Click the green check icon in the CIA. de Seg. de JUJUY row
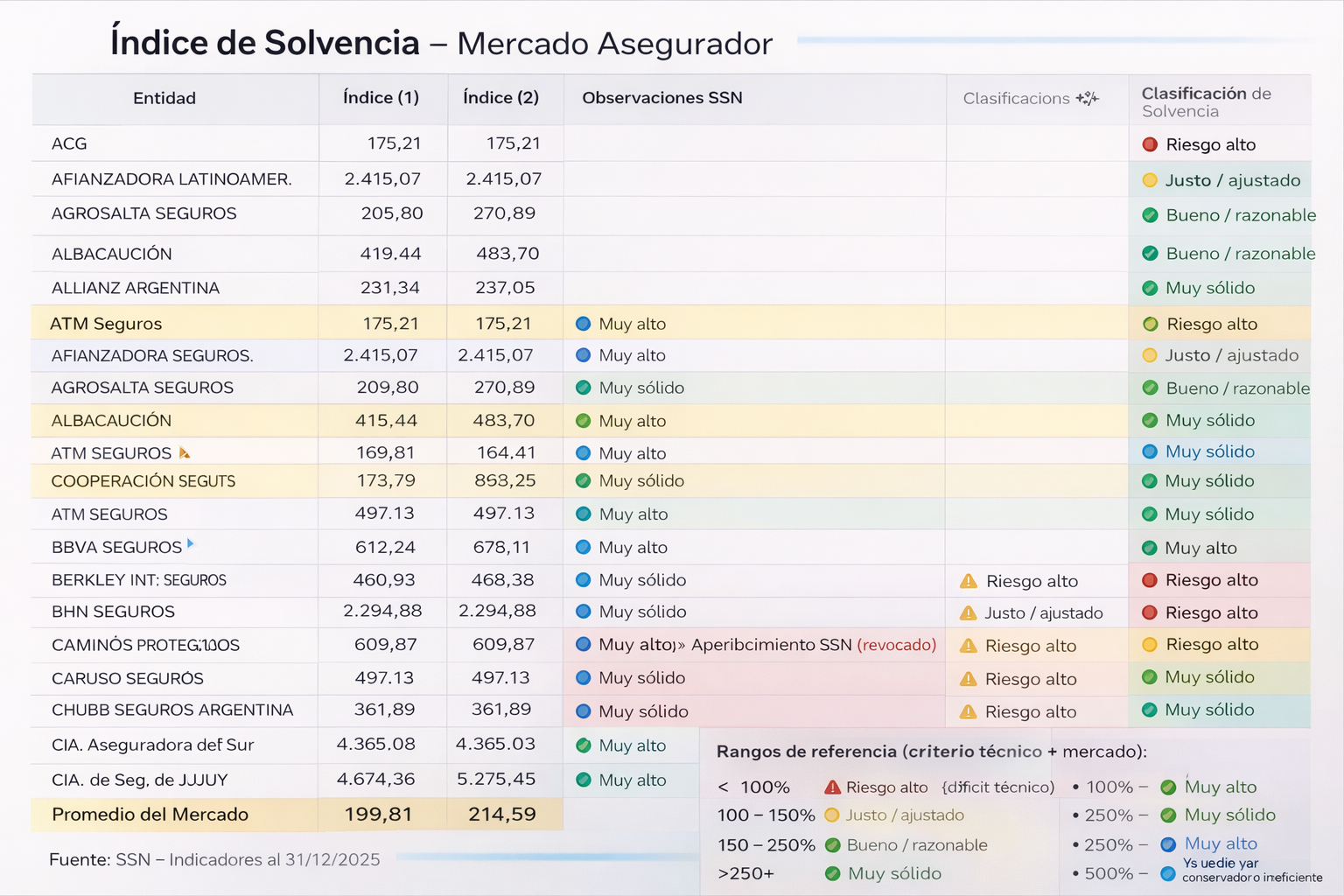 583,780
